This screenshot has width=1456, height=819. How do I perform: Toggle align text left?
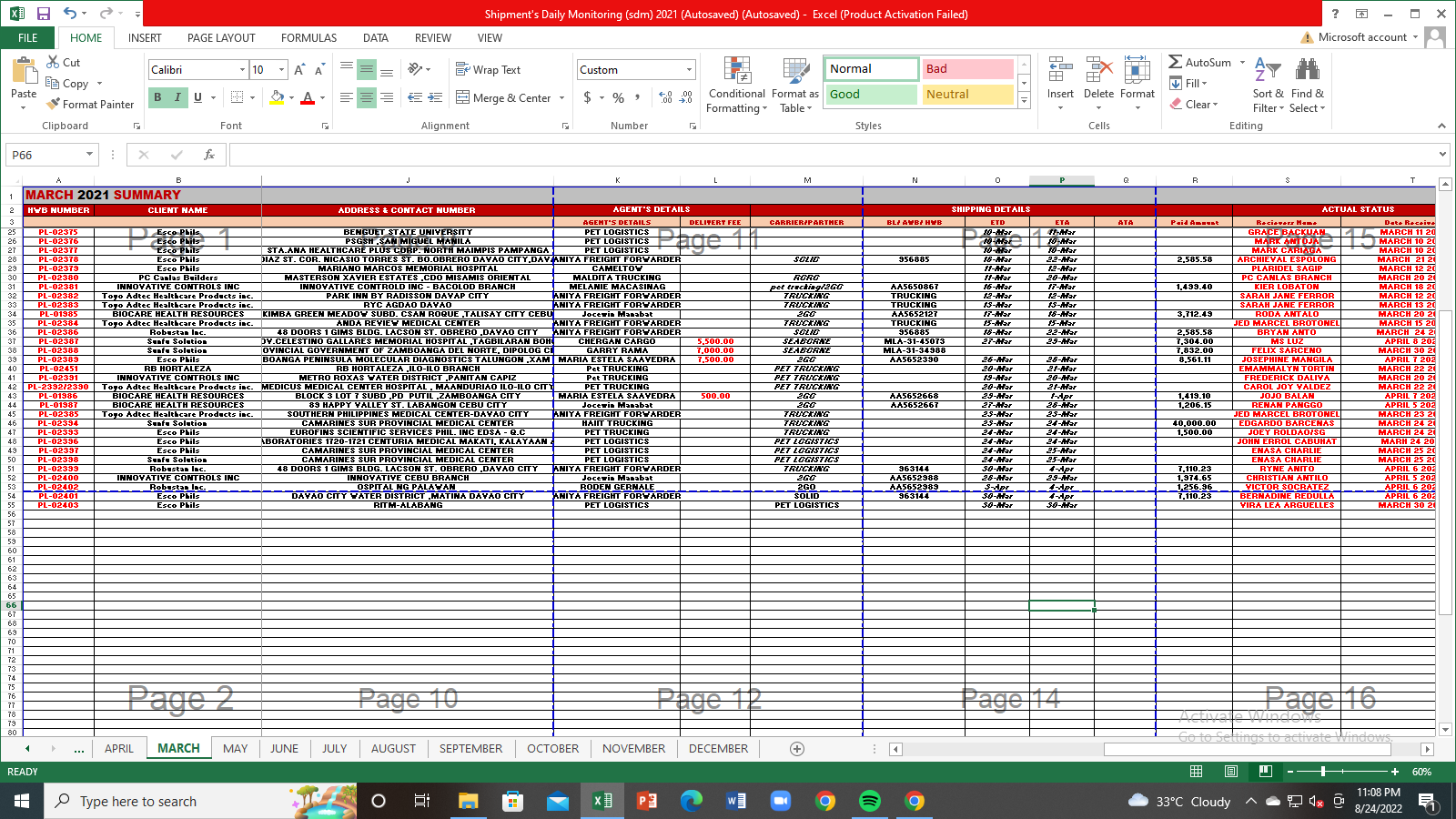tap(347, 97)
